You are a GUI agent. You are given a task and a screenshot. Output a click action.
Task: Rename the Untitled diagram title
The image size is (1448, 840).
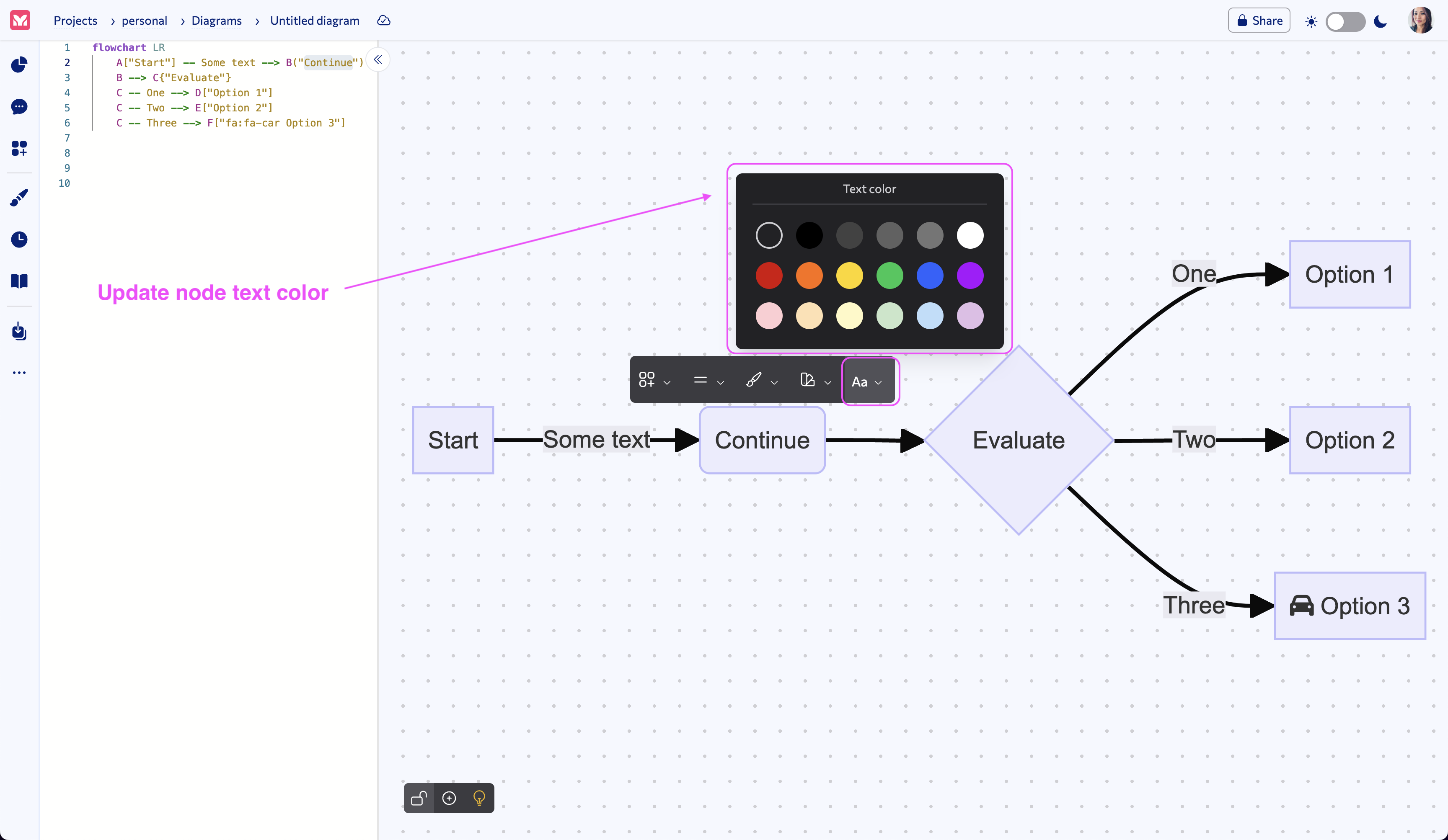point(315,21)
